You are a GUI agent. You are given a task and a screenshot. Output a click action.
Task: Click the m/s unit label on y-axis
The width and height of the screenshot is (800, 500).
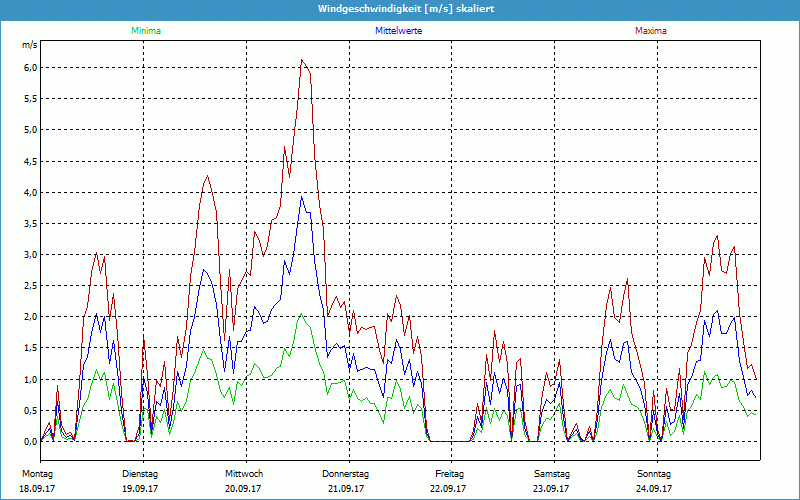tap(29, 45)
